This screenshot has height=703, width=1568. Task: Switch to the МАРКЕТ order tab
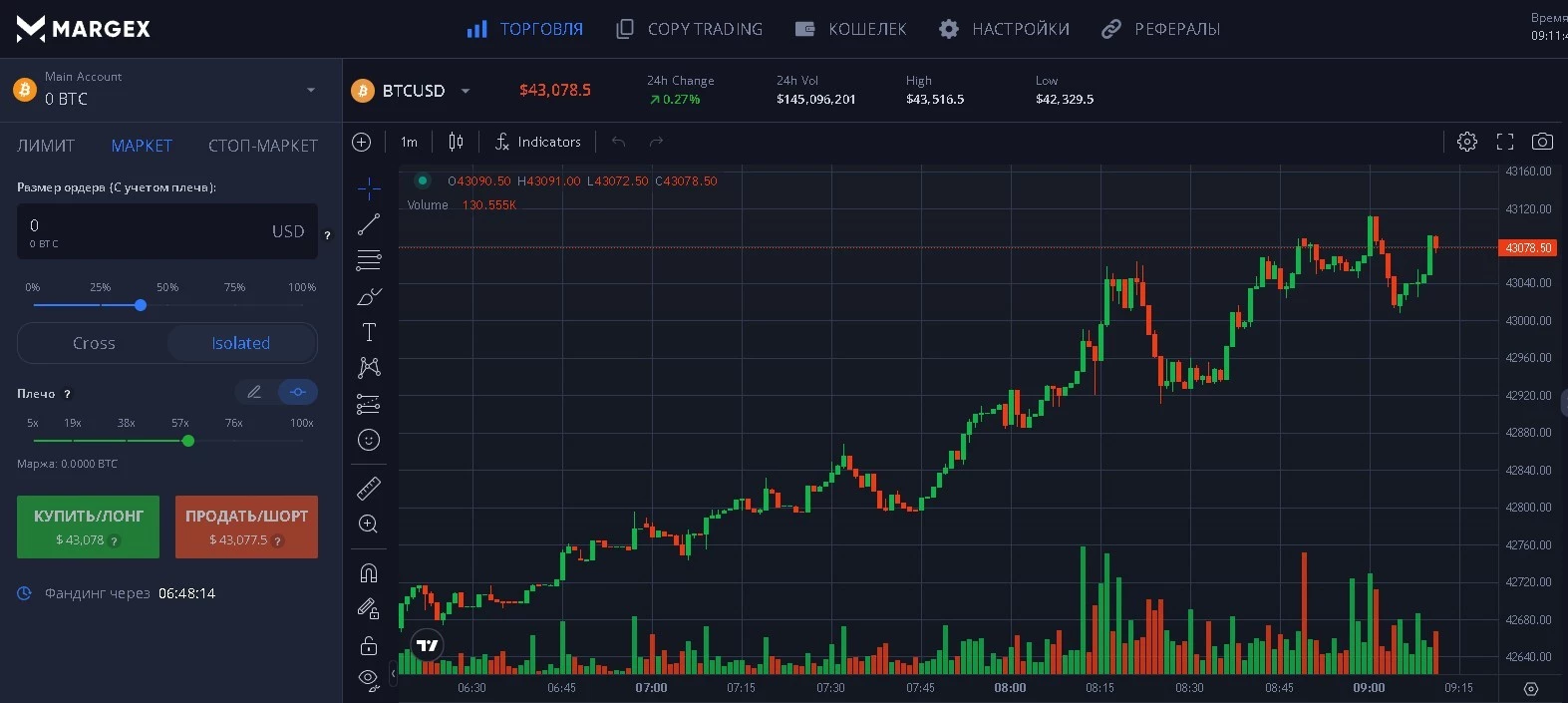point(142,146)
